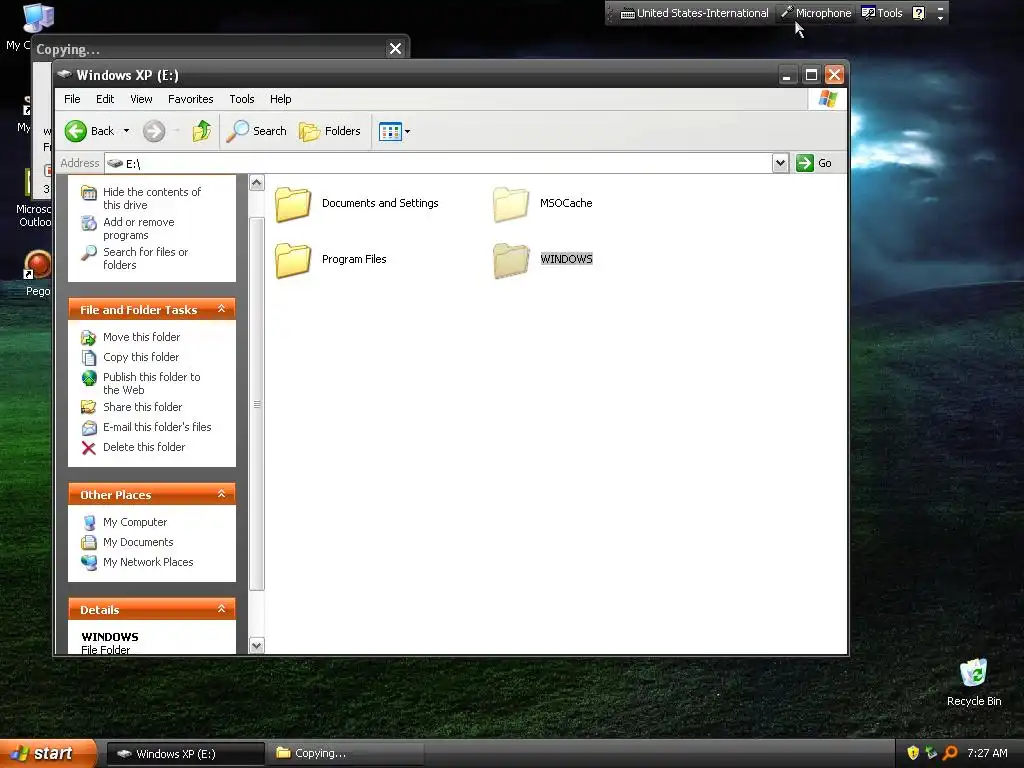Image resolution: width=1024 pixels, height=768 pixels.
Task: Click the Forward arrow icon
Action: click(x=154, y=131)
